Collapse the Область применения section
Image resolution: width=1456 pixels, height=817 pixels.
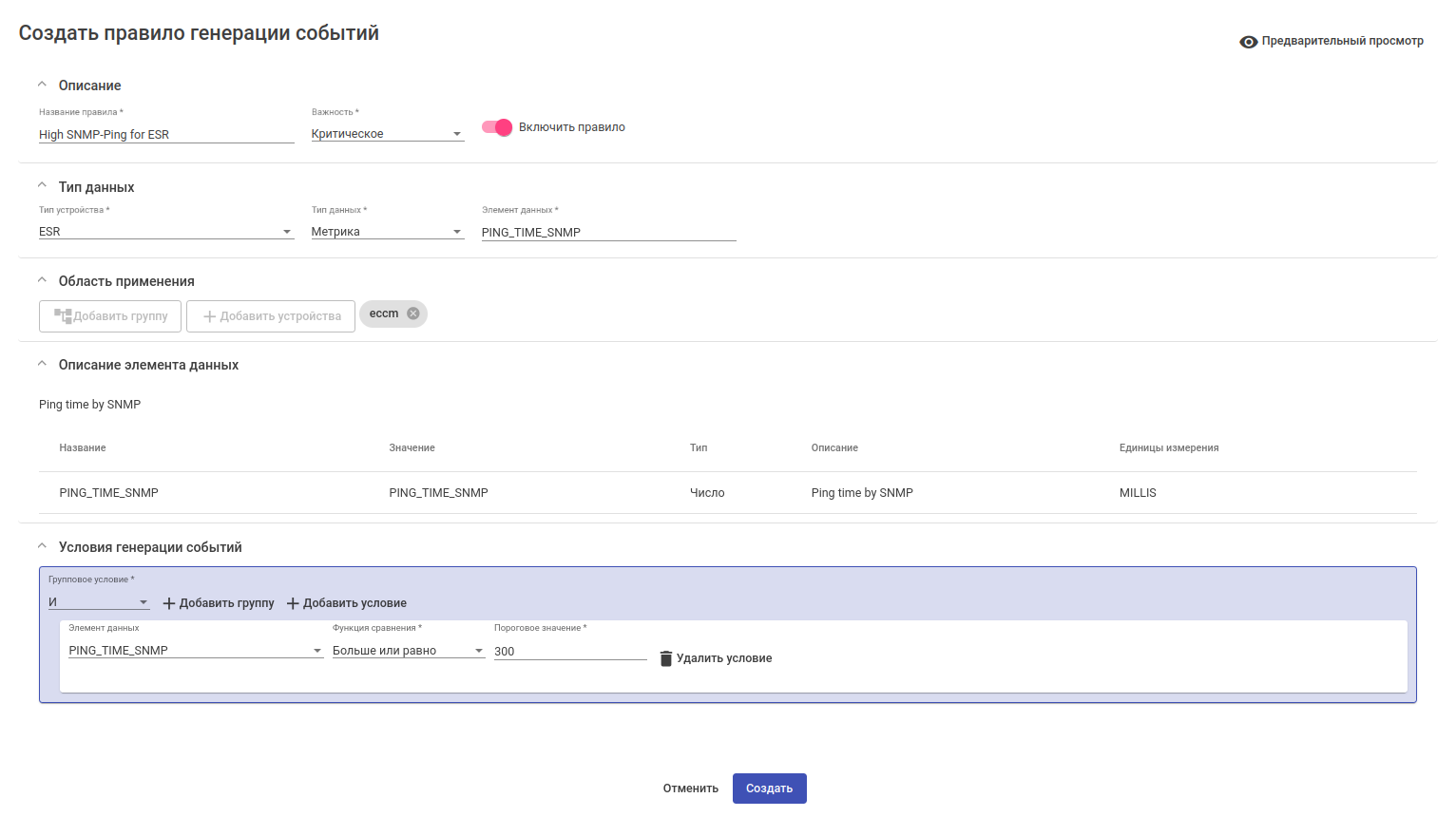[x=42, y=280]
